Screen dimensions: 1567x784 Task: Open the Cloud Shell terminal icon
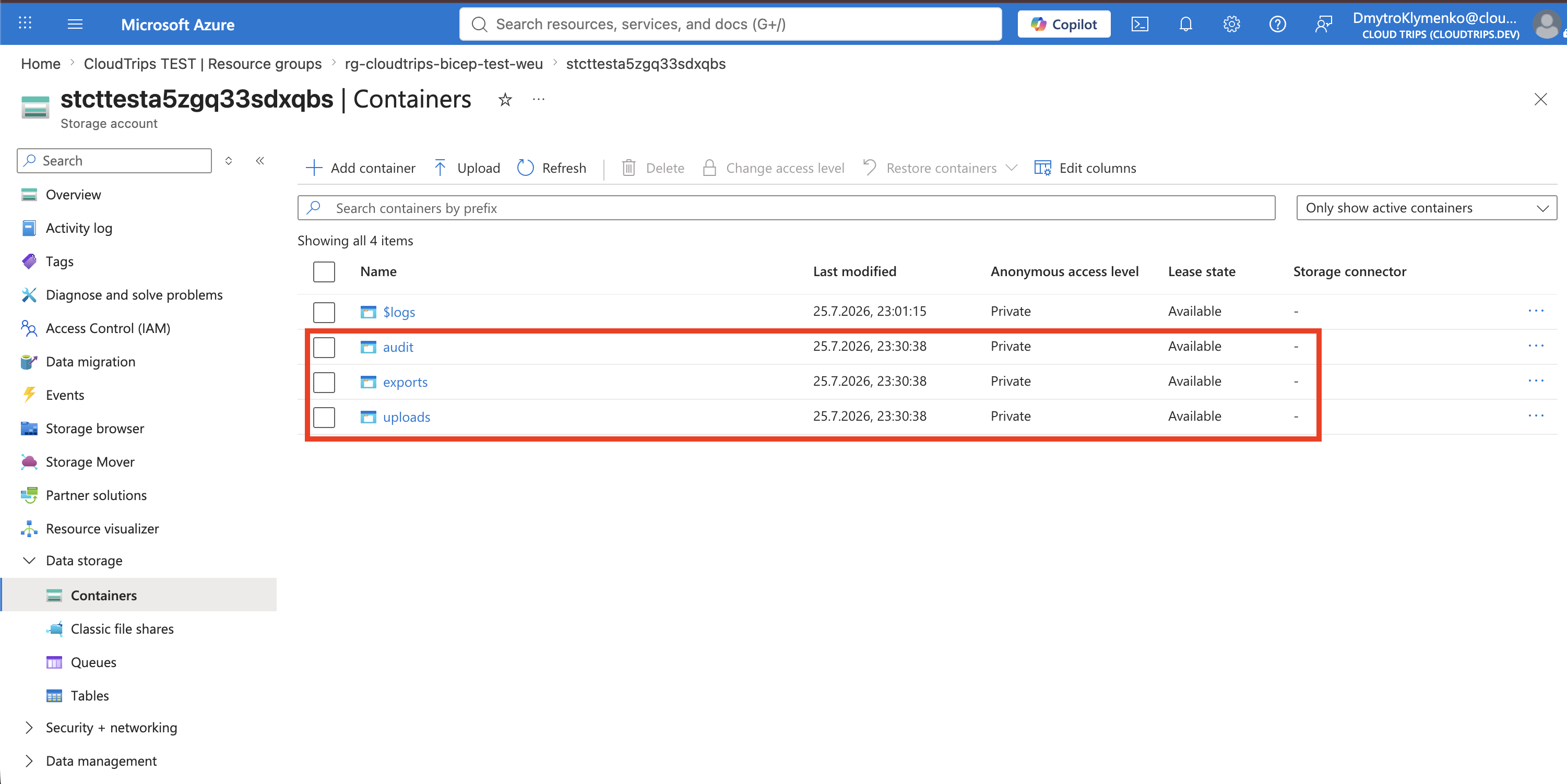coord(1139,25)
